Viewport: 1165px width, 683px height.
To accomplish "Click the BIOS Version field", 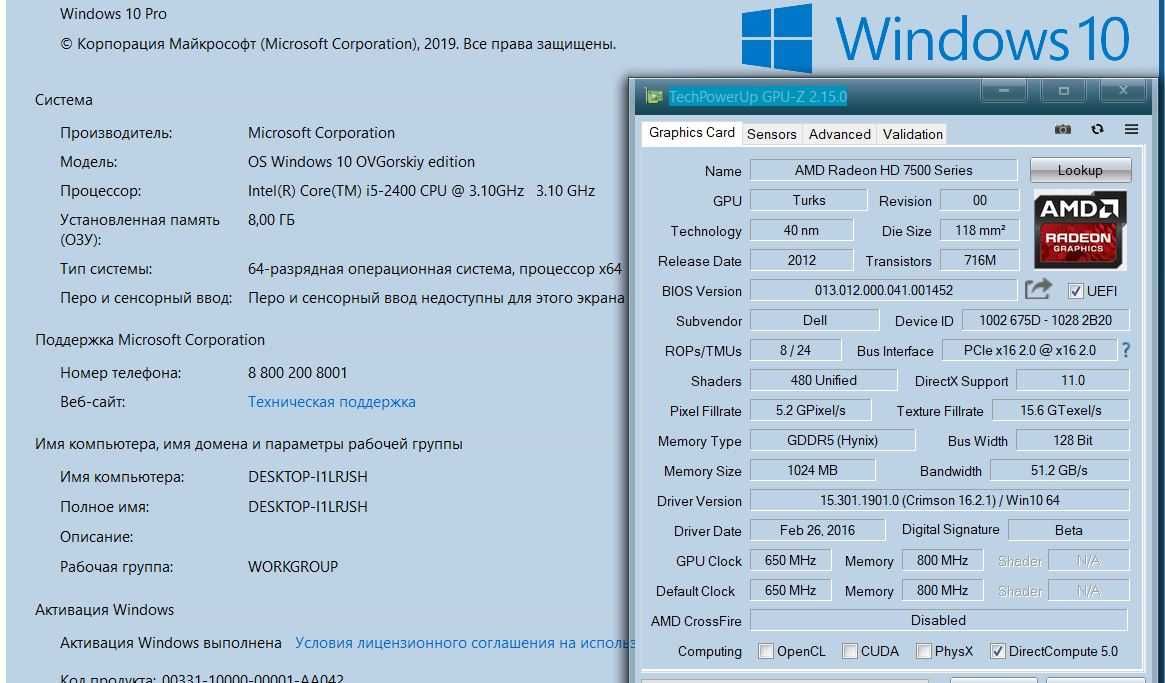I will pyautogui.click(x=883, y=290).
